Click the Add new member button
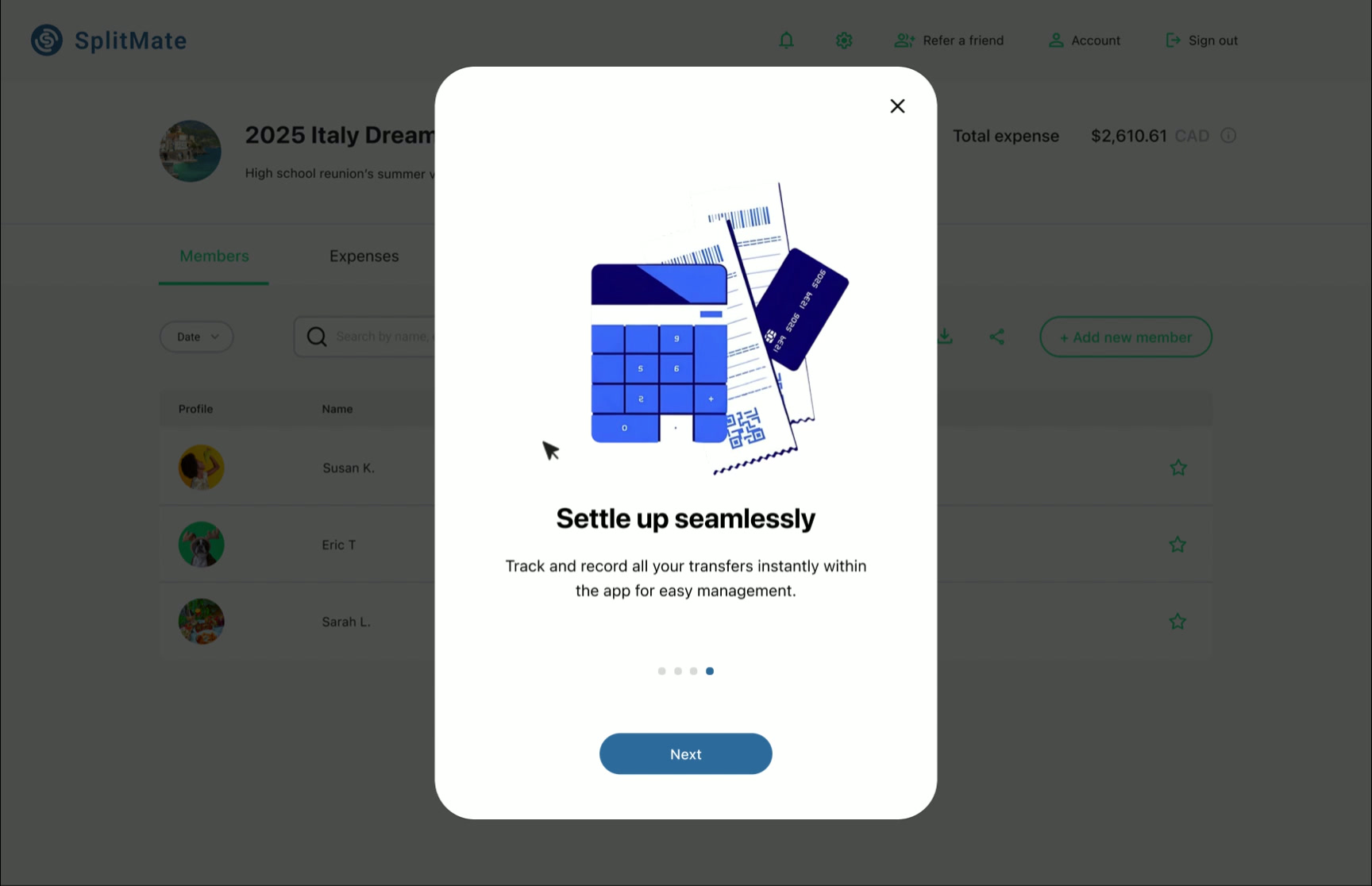Screen dimensions: 1372x886 click(x=1126, y=337)
